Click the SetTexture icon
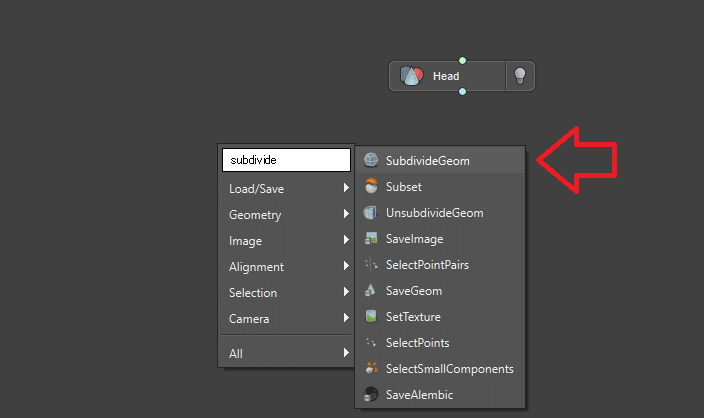 371,317
